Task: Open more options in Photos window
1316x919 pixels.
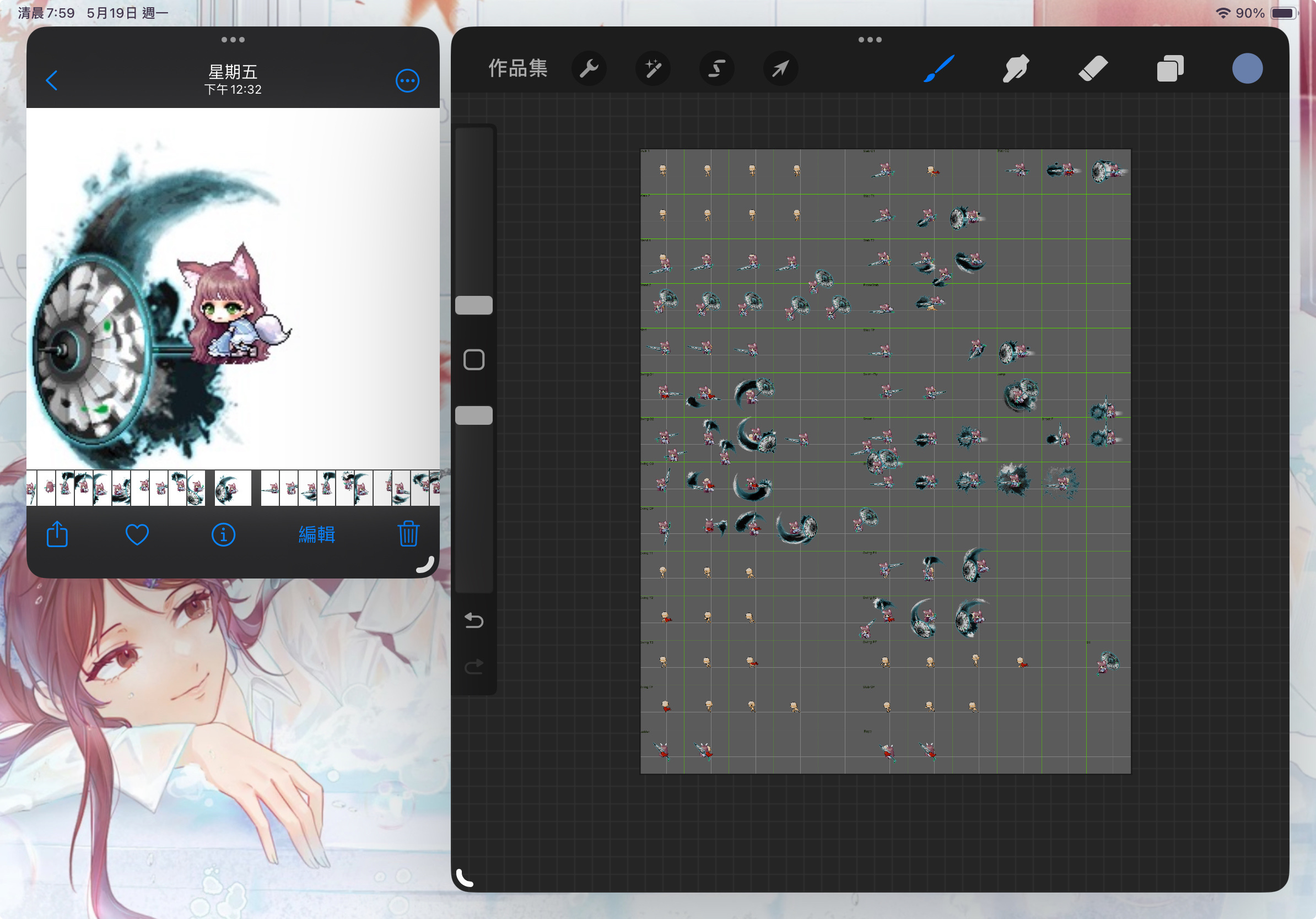Action: (407, 81)
